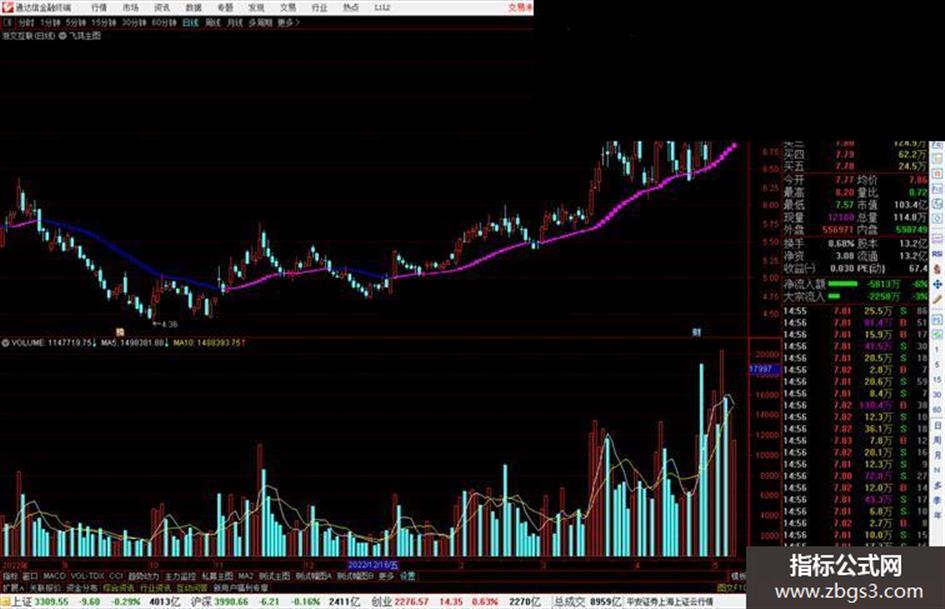The width and height of the screenshot is (945, 609).
Task: Select the 日线 period tab in top bar
Action: point(190,22)
